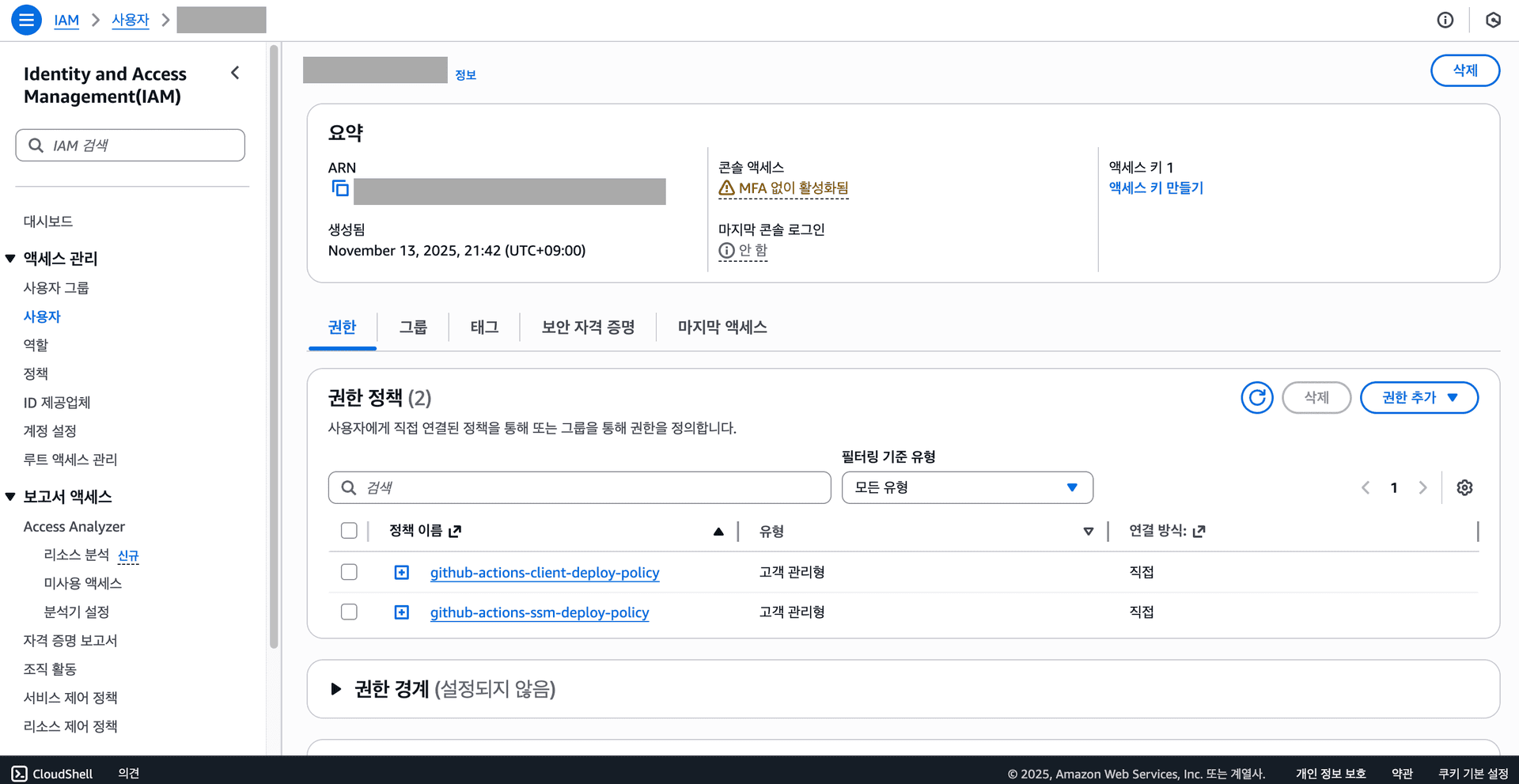Refresh the permissions policies list
Screen dimensions: 1519x784
(x=1256, y=397)
